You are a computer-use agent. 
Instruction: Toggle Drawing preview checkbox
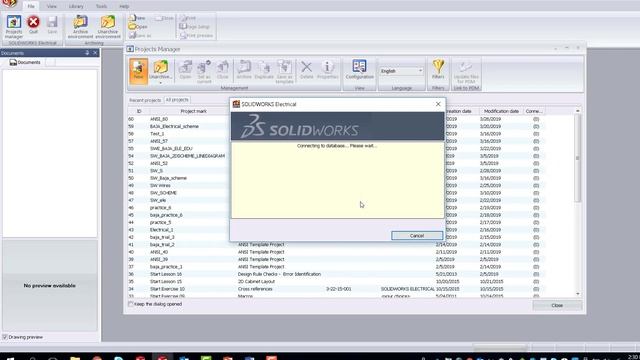click(x=5, y=337)
